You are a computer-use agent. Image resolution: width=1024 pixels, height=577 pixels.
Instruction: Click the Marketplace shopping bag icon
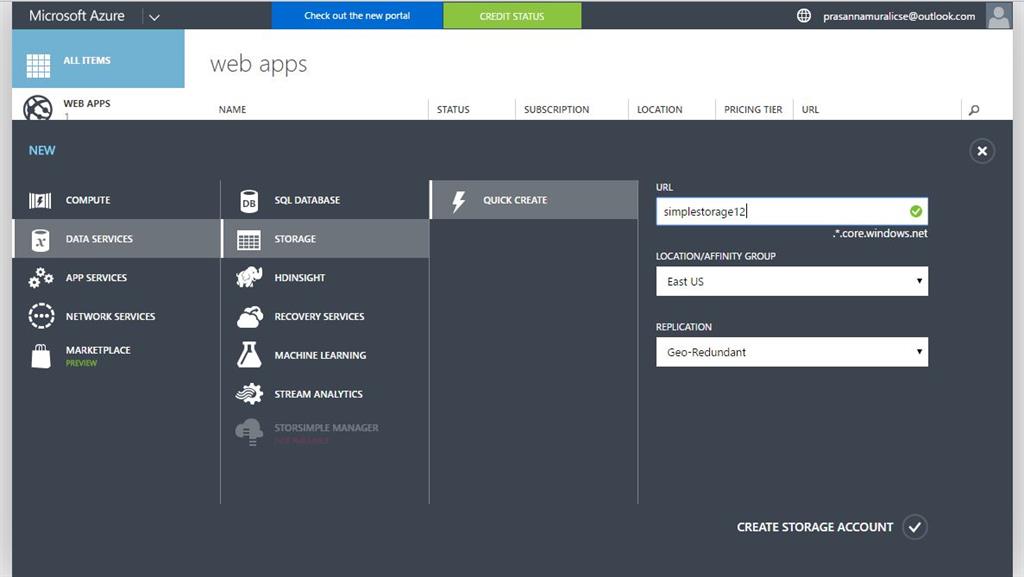coord(41,356)
